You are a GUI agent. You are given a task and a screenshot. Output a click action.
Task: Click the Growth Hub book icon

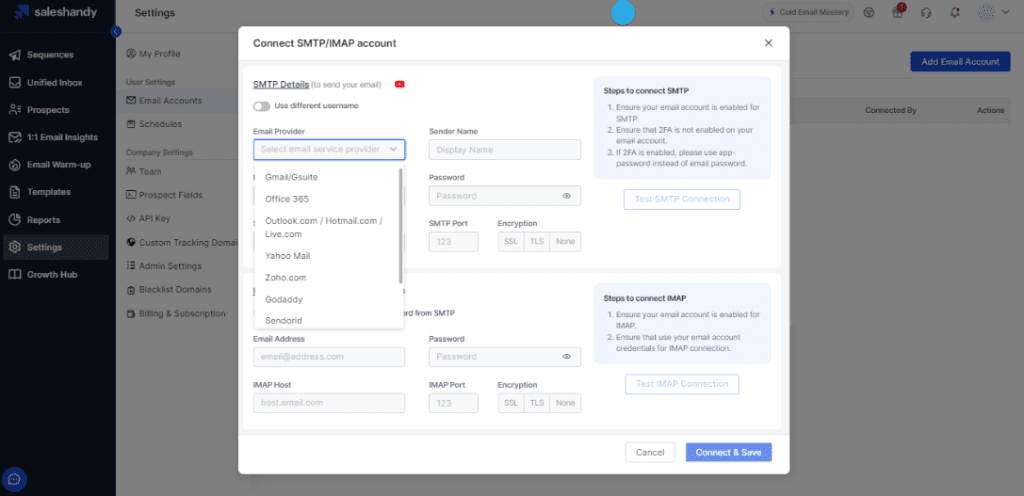tap(14, 275)
